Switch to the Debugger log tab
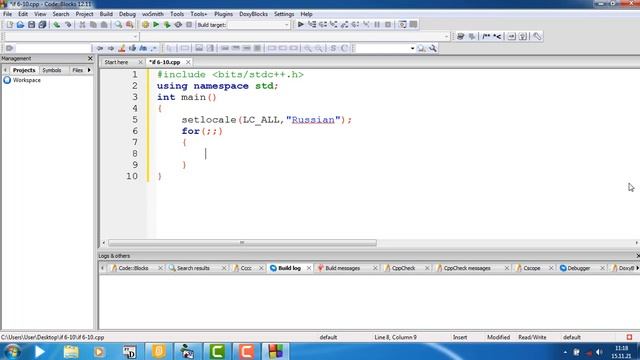The image size is (640, 360). (x=579, y=268)
